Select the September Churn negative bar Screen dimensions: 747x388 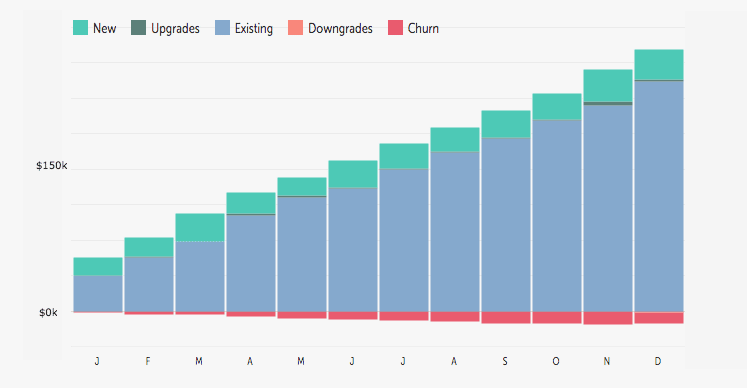[506, 317]
